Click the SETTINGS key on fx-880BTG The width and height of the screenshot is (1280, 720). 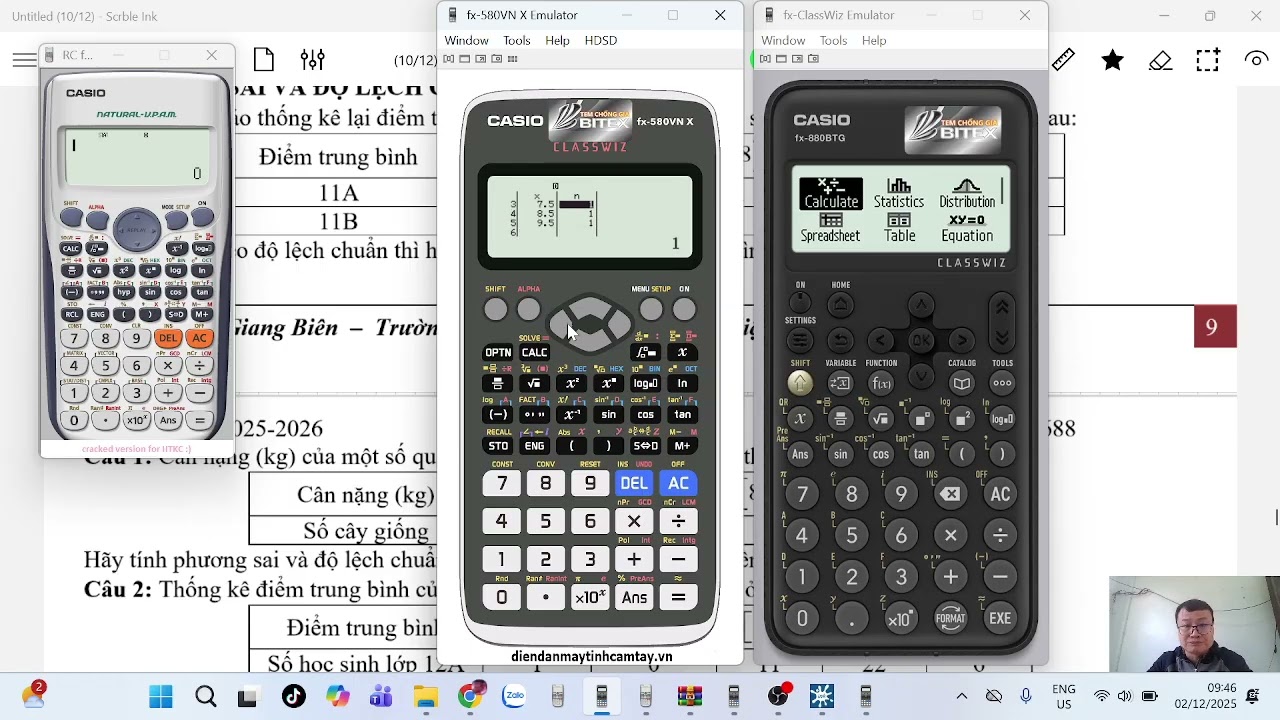coord(800,340)
